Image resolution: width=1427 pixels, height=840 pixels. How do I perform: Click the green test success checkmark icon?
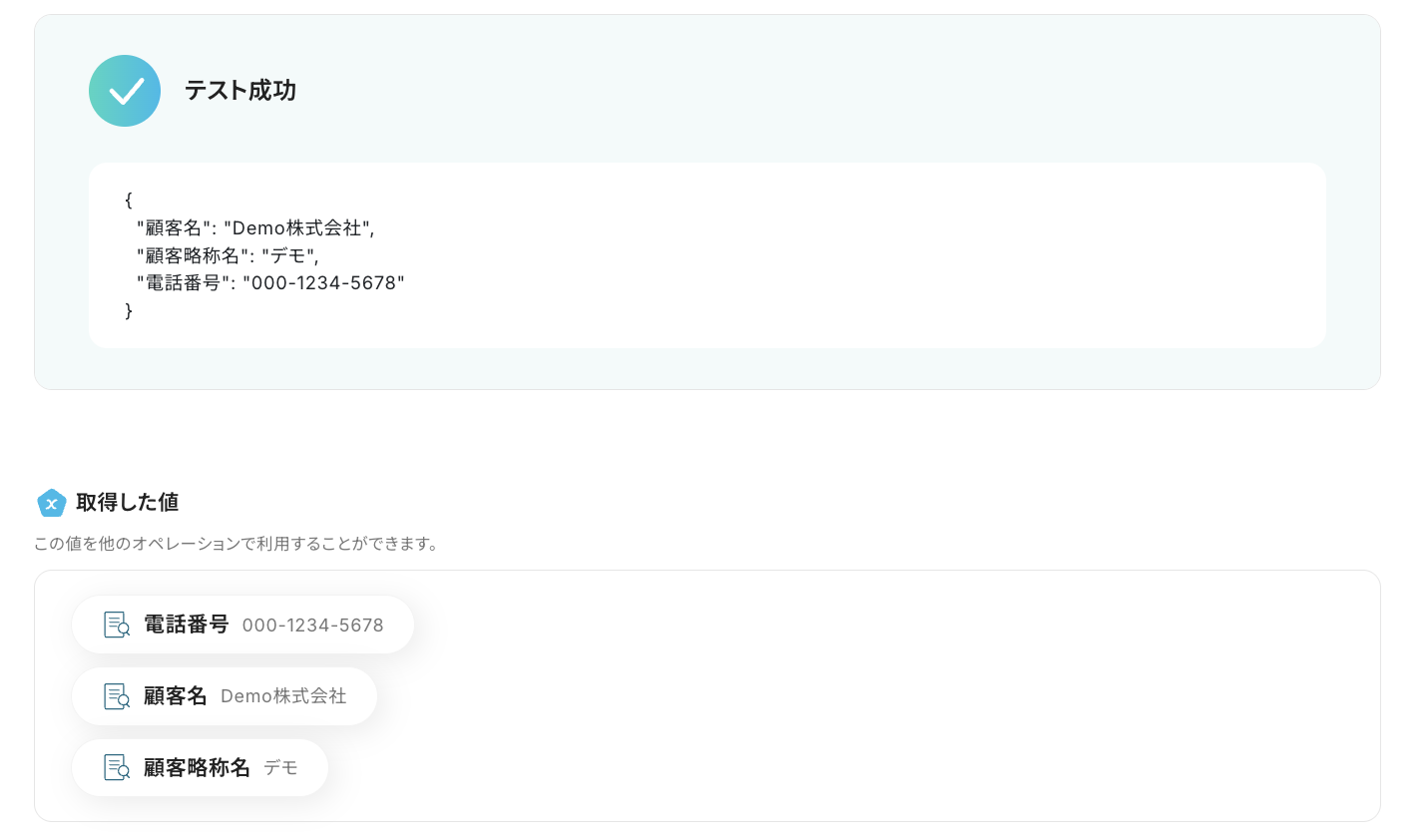pos(125,91)
